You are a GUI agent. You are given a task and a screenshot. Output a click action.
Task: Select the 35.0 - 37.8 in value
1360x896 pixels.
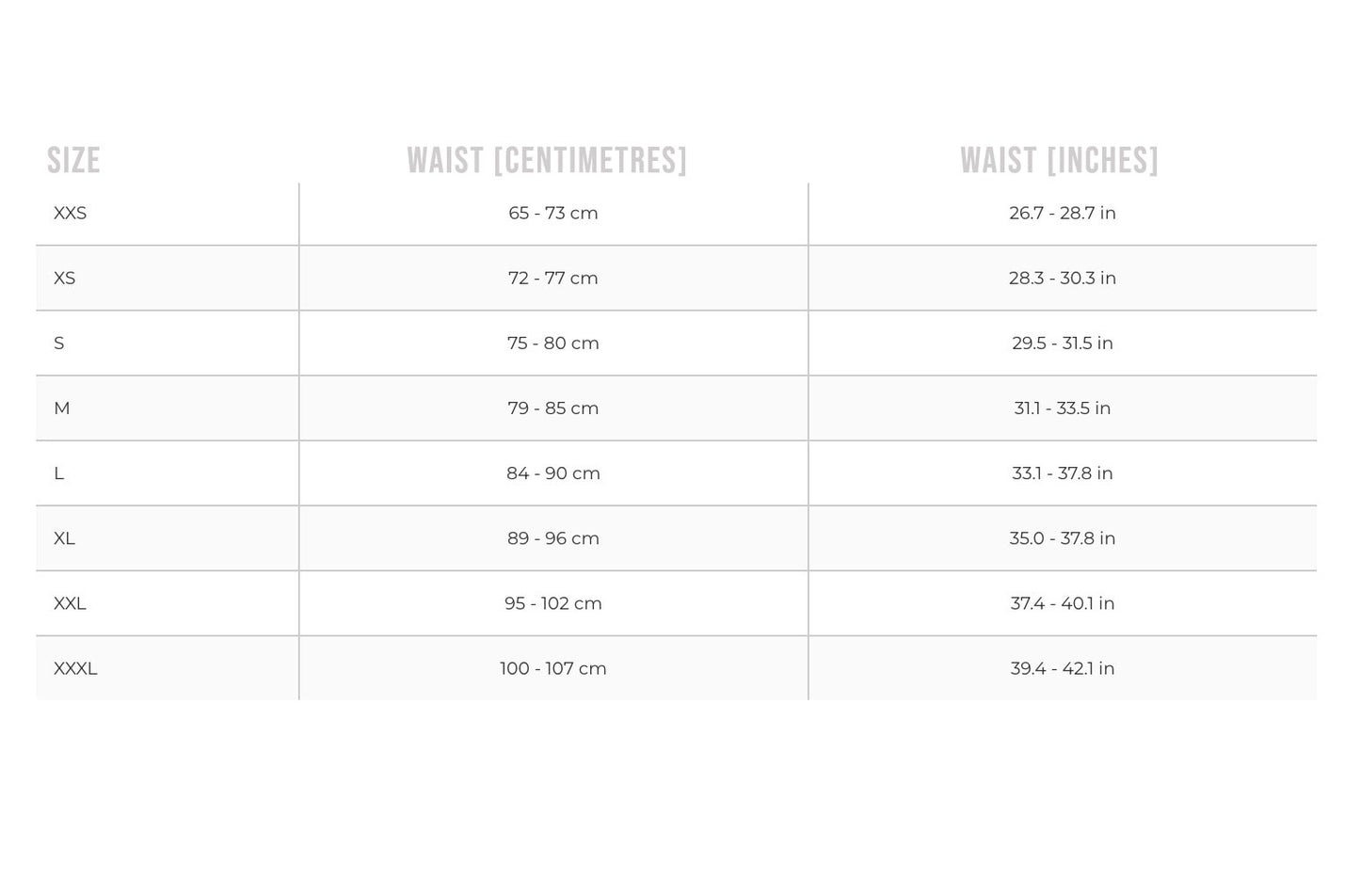coord(1063,538)
